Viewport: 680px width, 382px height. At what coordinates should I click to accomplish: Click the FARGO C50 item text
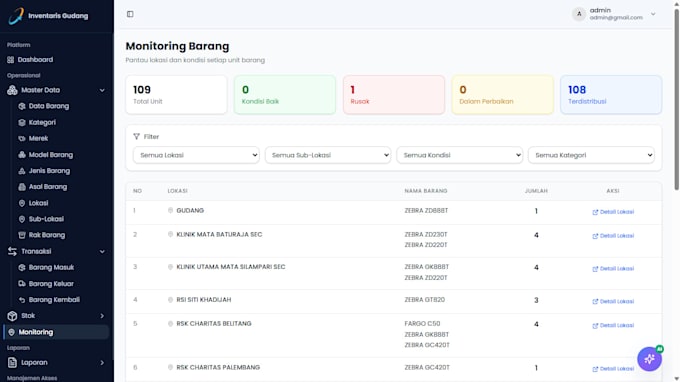422,323
